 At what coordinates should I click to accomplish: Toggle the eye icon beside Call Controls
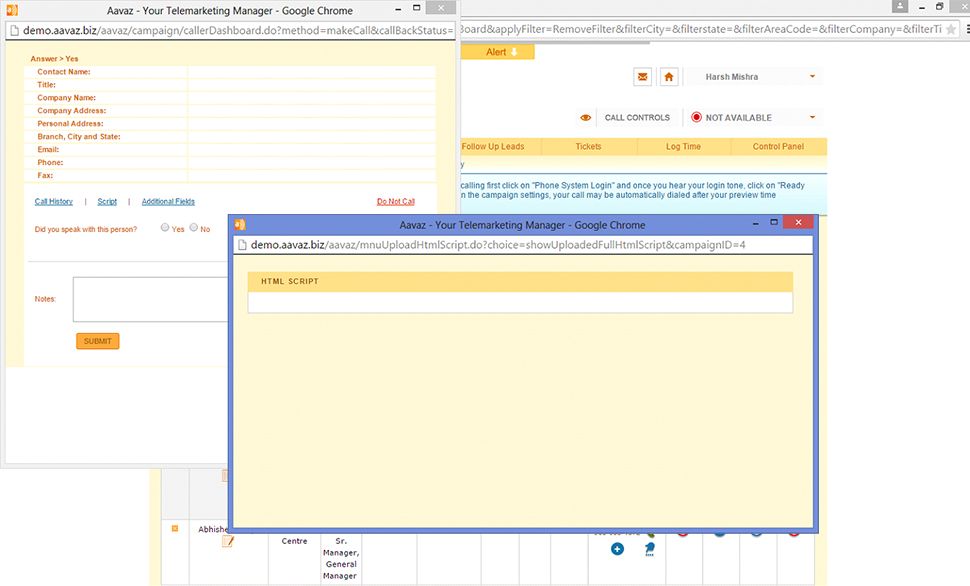(585, 118)
